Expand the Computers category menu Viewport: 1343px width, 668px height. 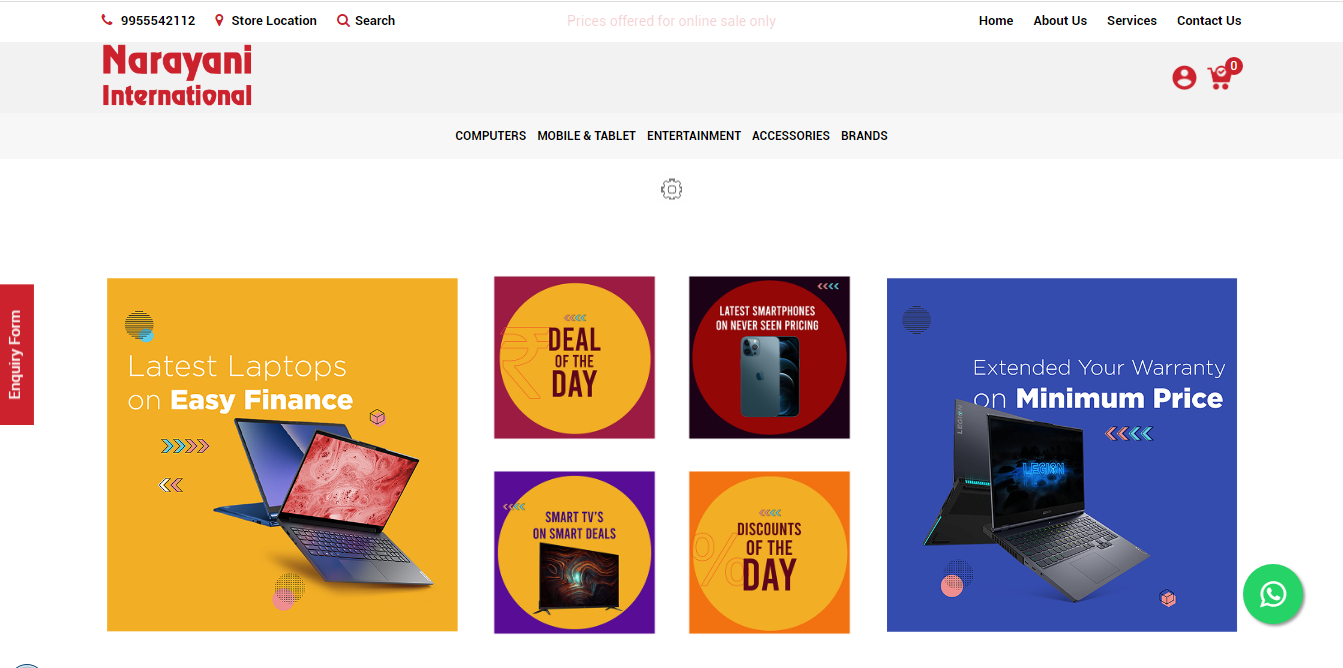coord(490,136)
